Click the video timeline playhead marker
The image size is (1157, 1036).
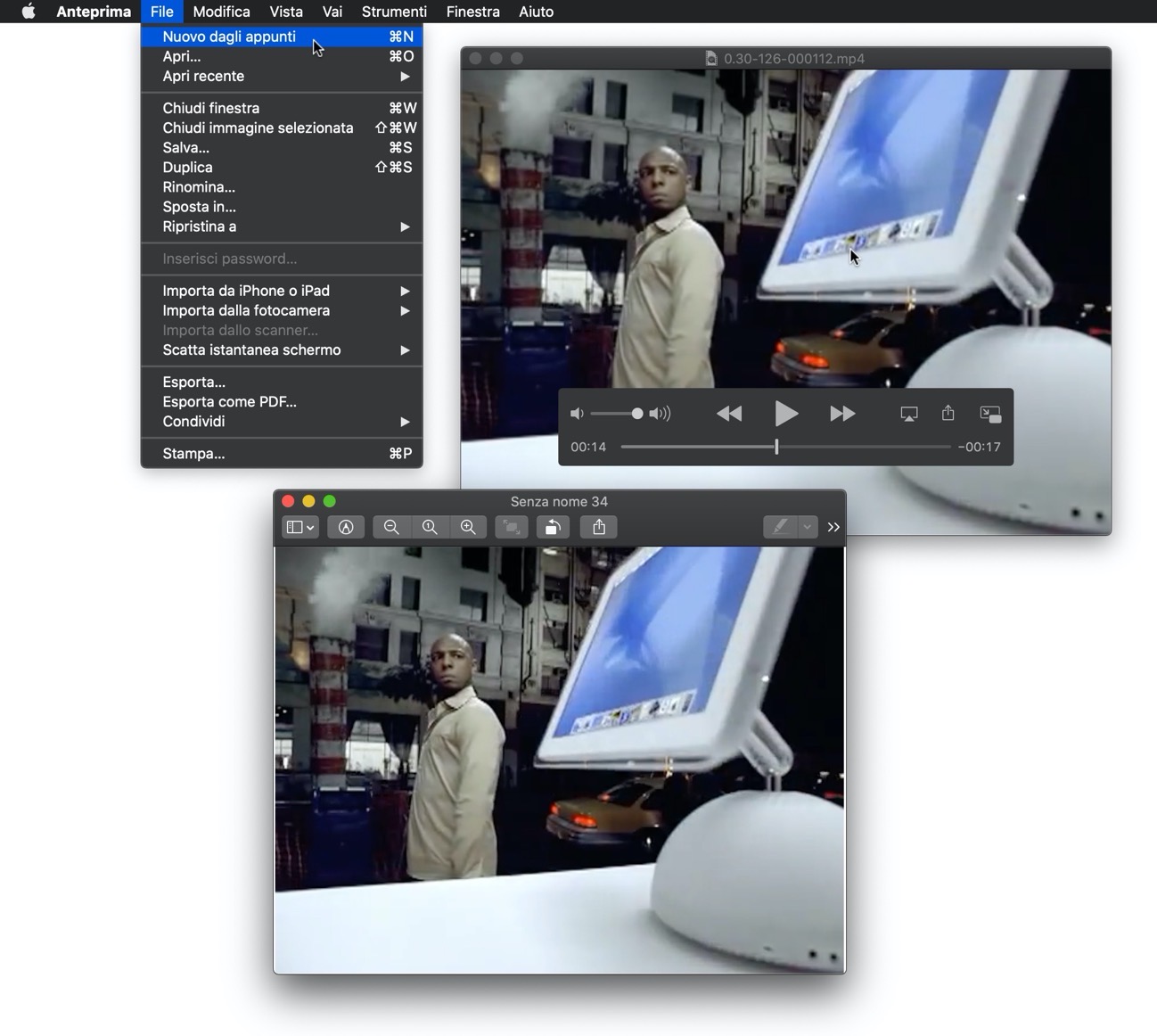776,447
